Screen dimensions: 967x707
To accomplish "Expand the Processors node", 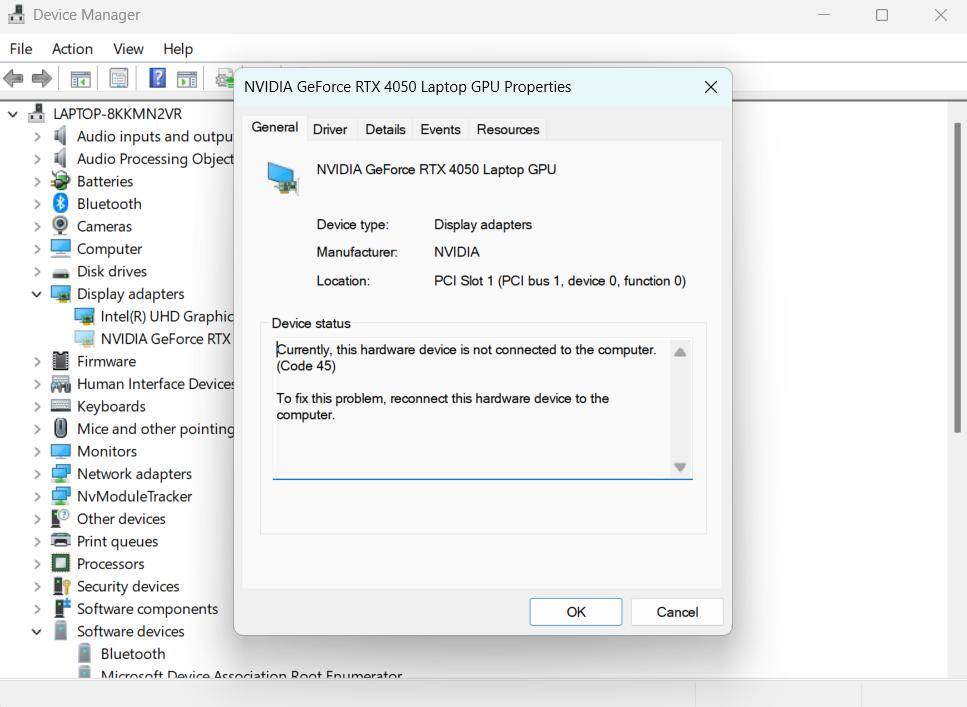I will pyautogui.click(x=37, y=564).
